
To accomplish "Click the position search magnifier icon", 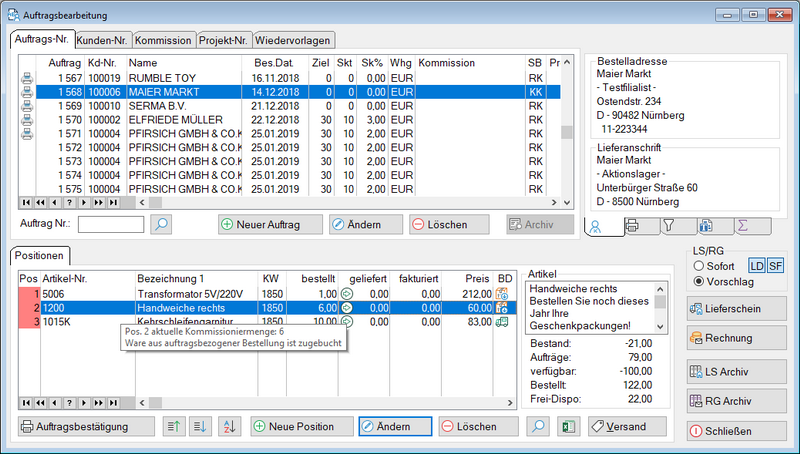I will click(538, 427).
